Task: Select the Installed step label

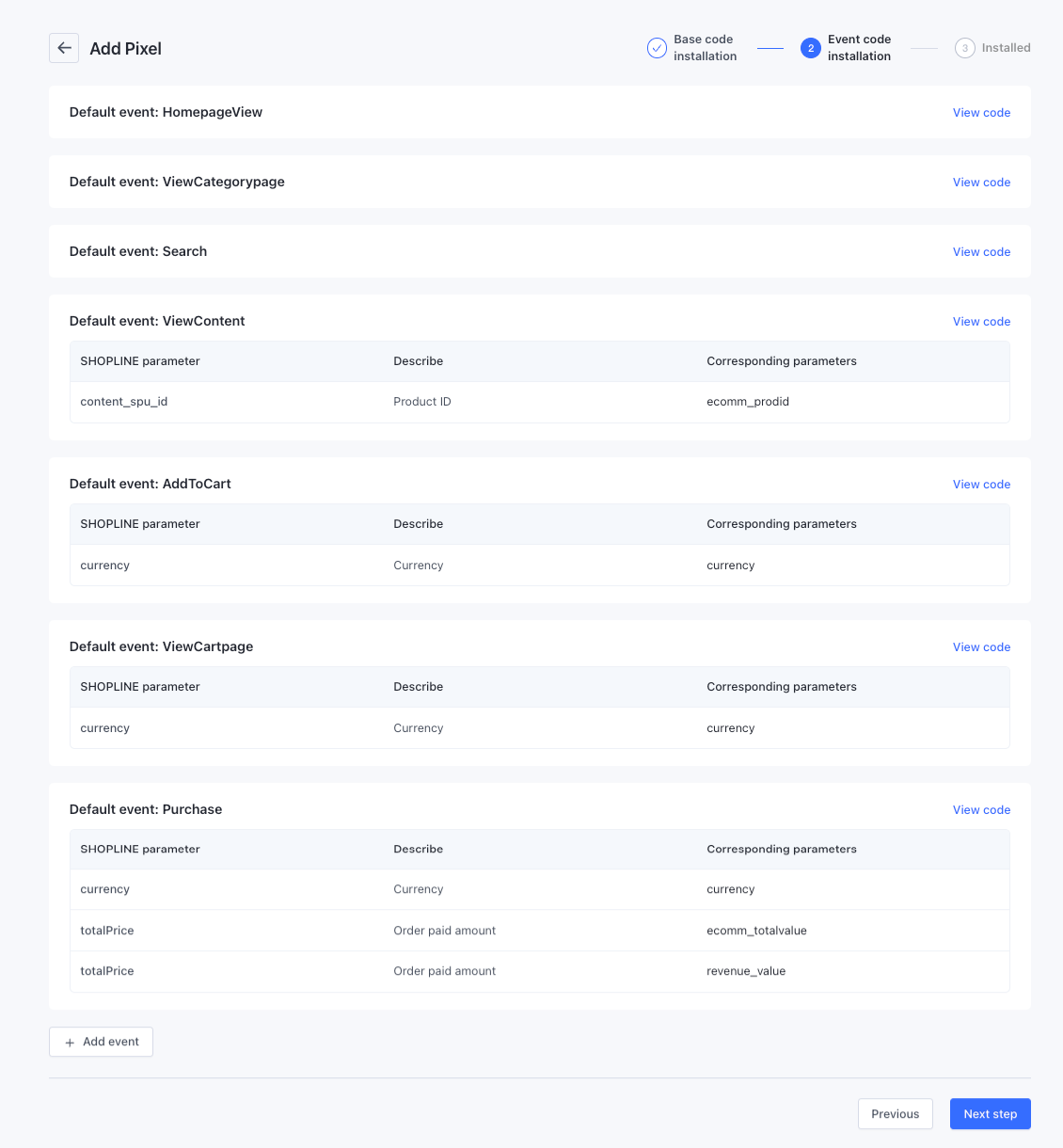Action: coord(1006,48)
